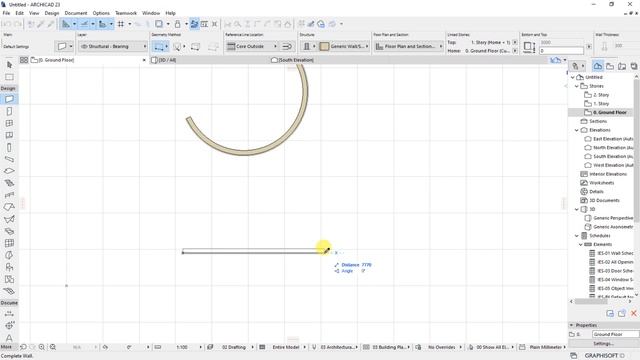
Task: Select the Text tool
Action: pyautogui.click(x=9, y=338)
